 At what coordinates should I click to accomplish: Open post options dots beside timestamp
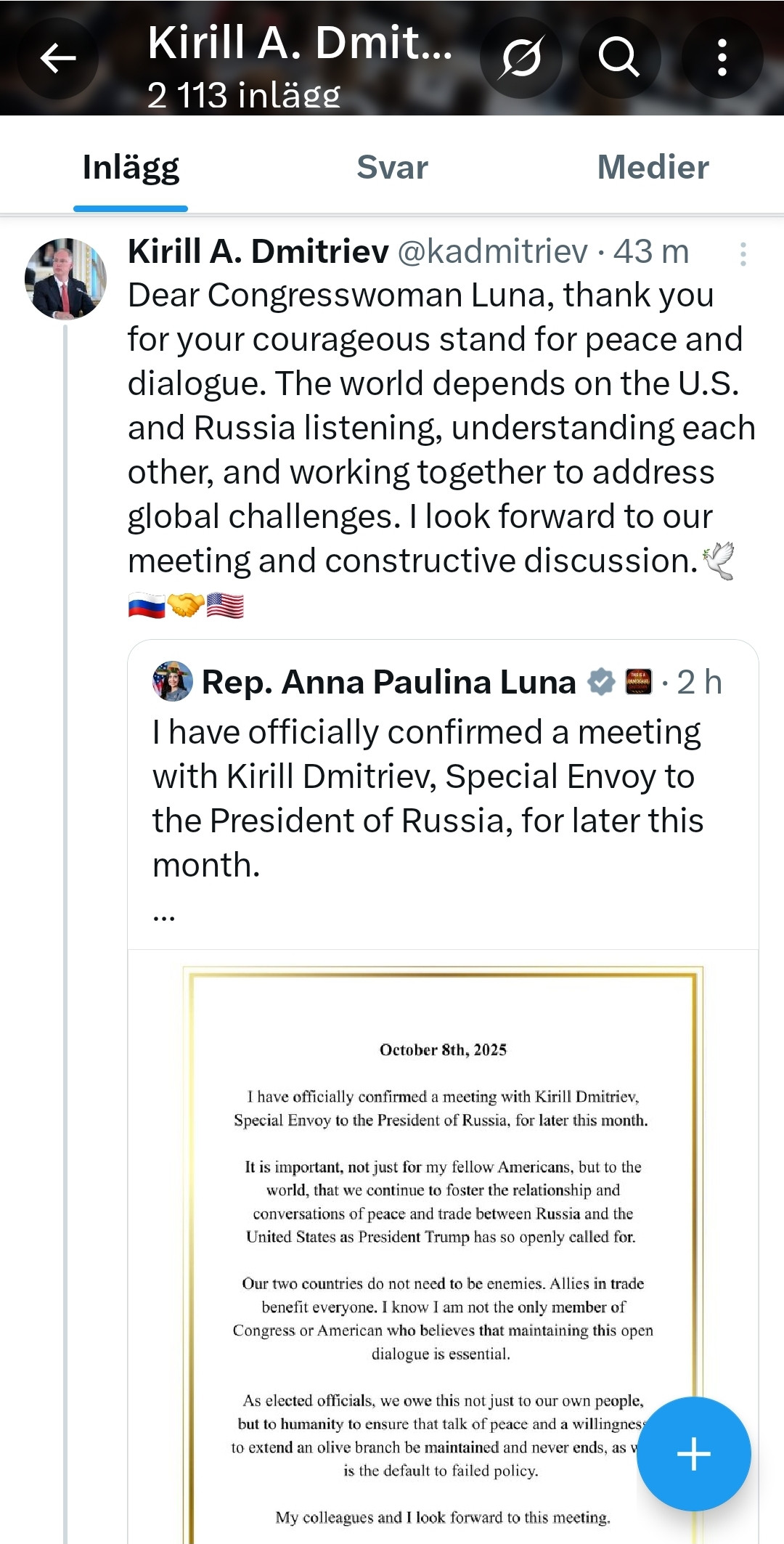tap(743, 254)
